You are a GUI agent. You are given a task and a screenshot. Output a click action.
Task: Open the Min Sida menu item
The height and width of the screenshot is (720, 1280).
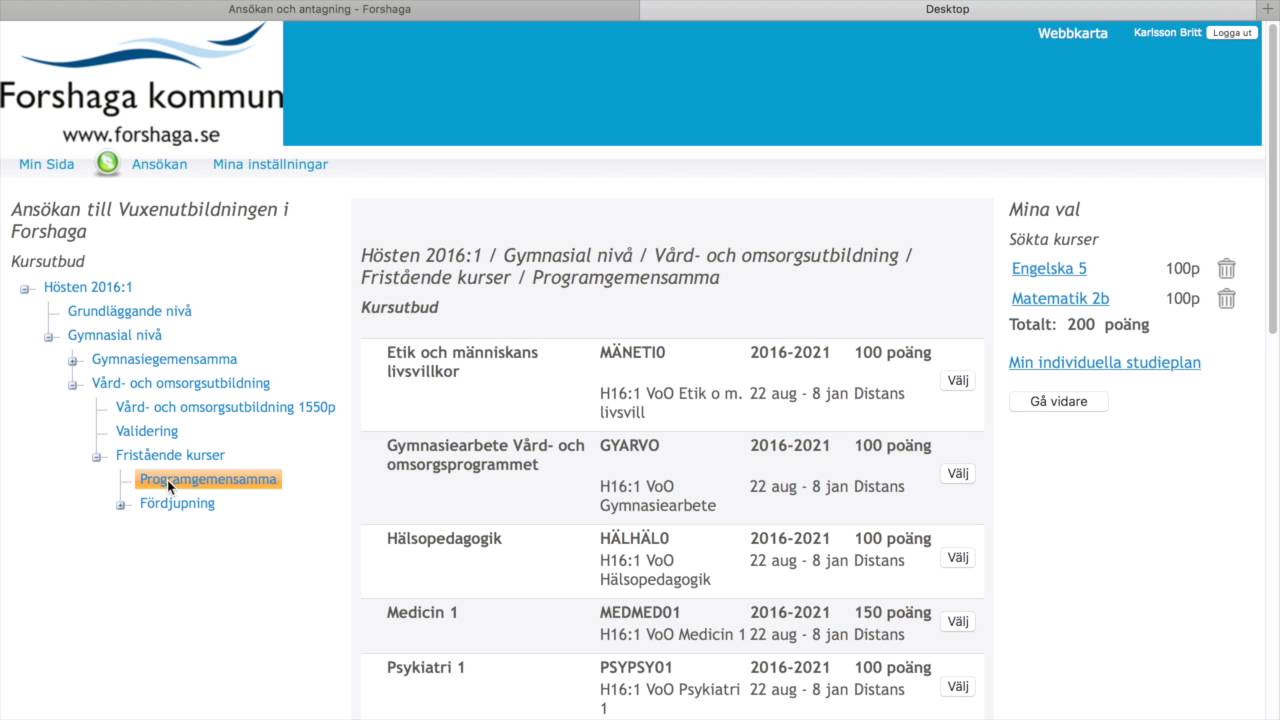point(47,164)
